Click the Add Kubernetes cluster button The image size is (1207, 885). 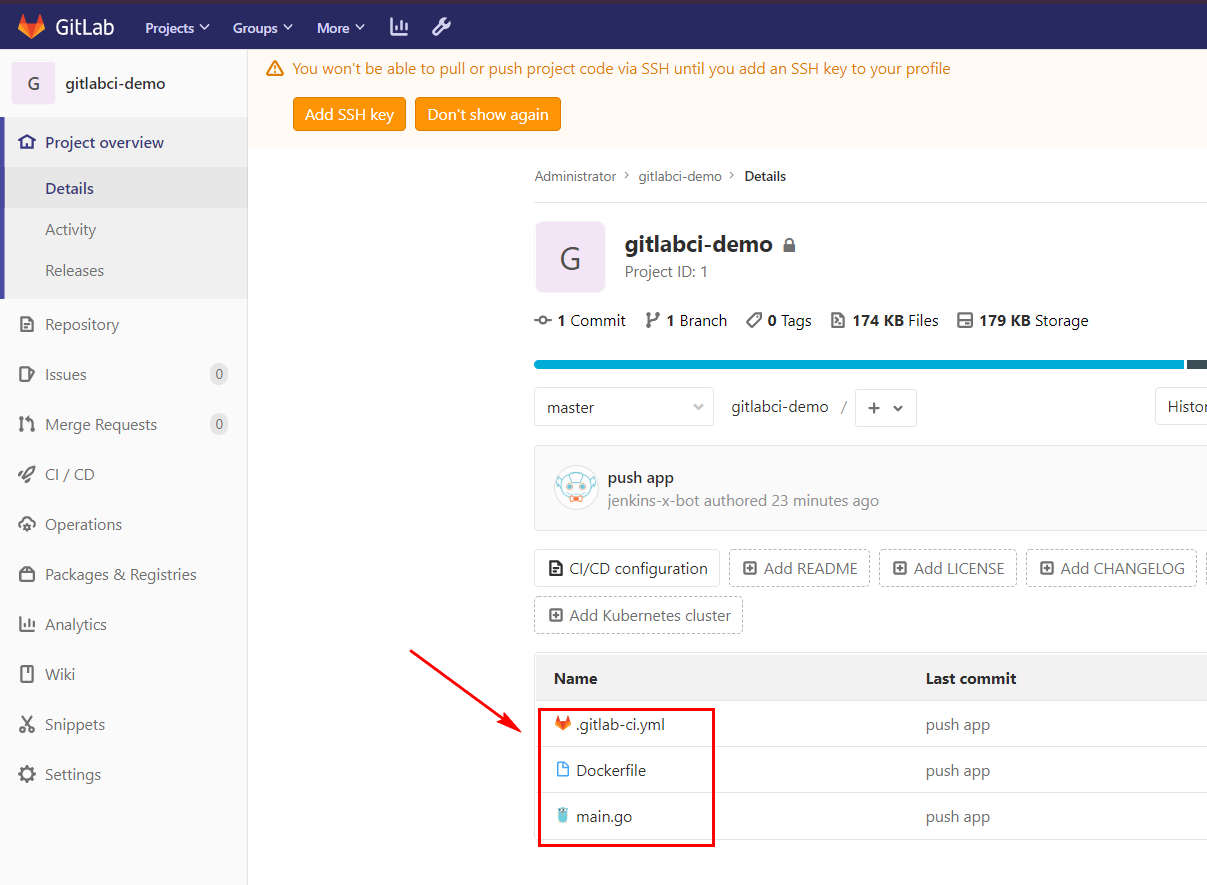click(x=638, y=615)
